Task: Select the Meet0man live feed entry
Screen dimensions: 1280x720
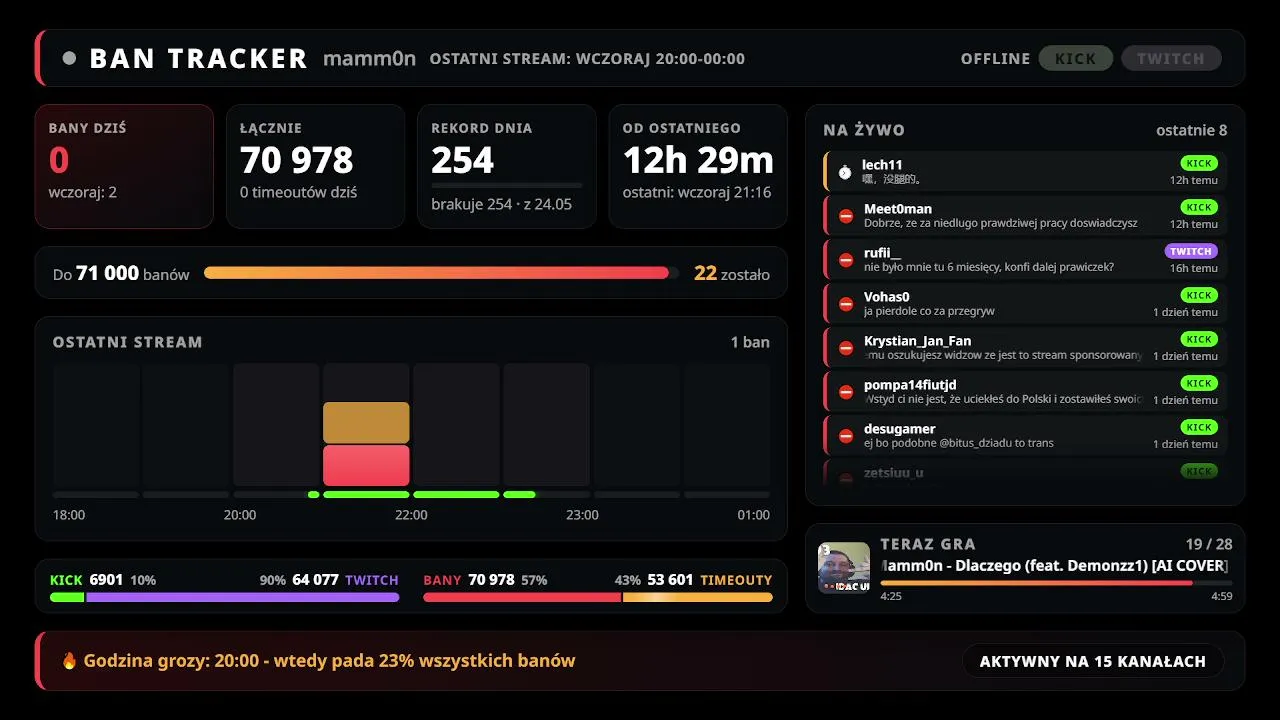Action: [x=1025, y=216]
